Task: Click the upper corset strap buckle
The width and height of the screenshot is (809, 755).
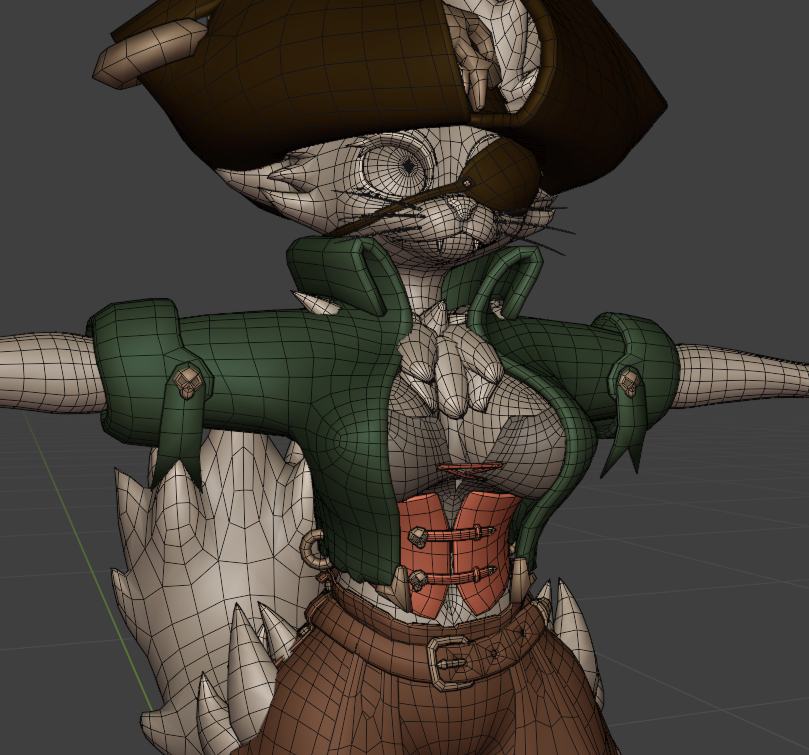Action: tap(418, 537)
